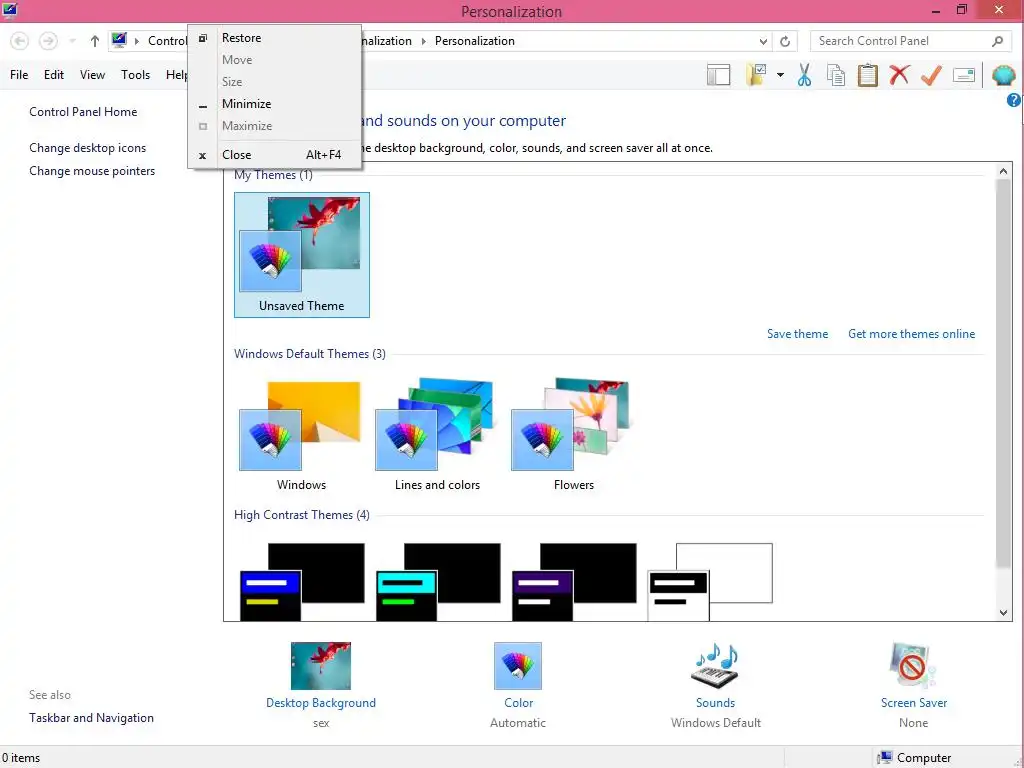Click the Color text link

pos(519,703)
